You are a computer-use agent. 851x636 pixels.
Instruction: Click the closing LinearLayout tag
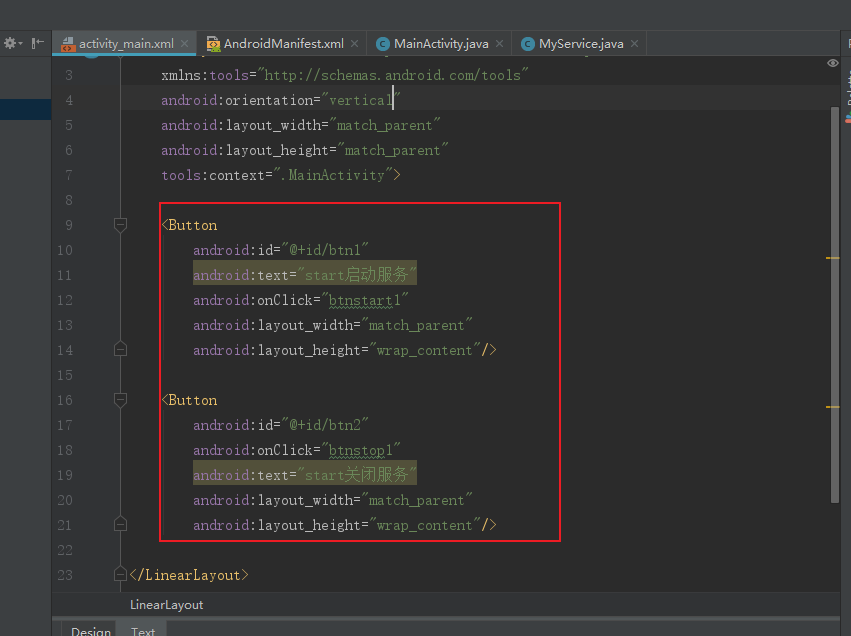pos(189,575)
